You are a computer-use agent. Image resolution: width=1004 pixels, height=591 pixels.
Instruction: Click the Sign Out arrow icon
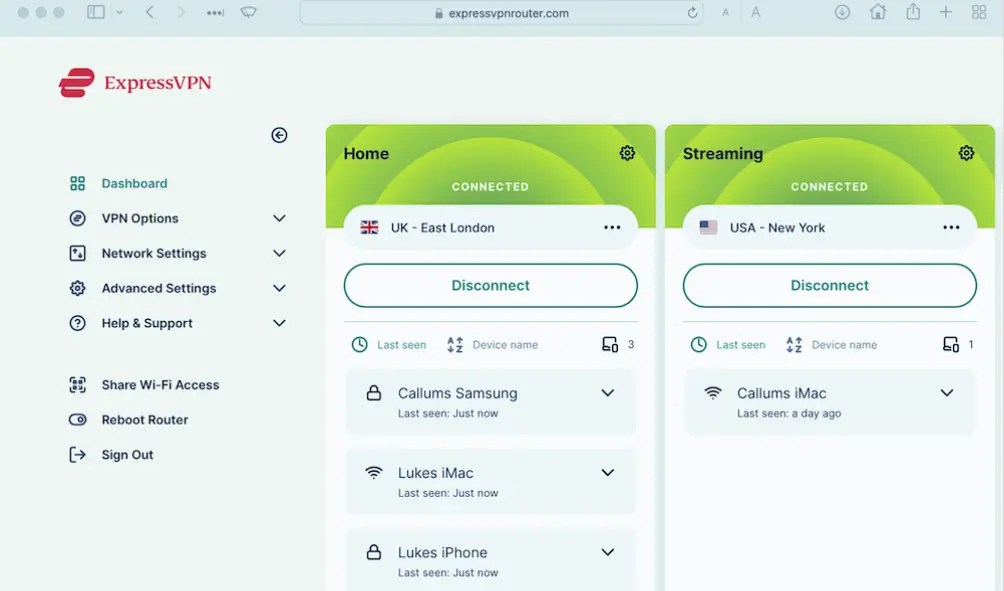coord(77,455)
